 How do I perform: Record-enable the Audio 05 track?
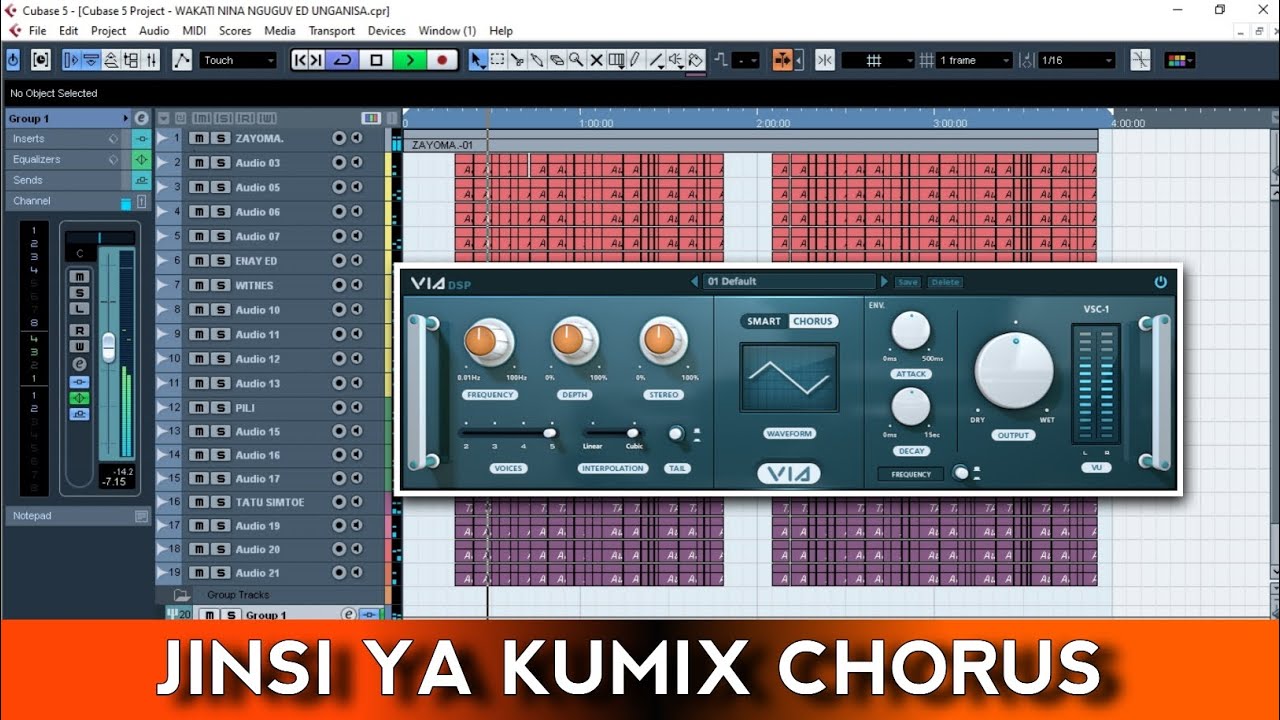tap(339, 187)
